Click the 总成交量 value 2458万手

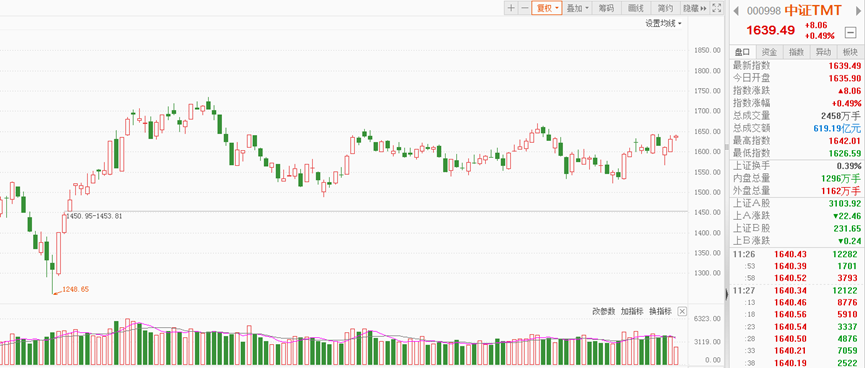pos(841,116)
